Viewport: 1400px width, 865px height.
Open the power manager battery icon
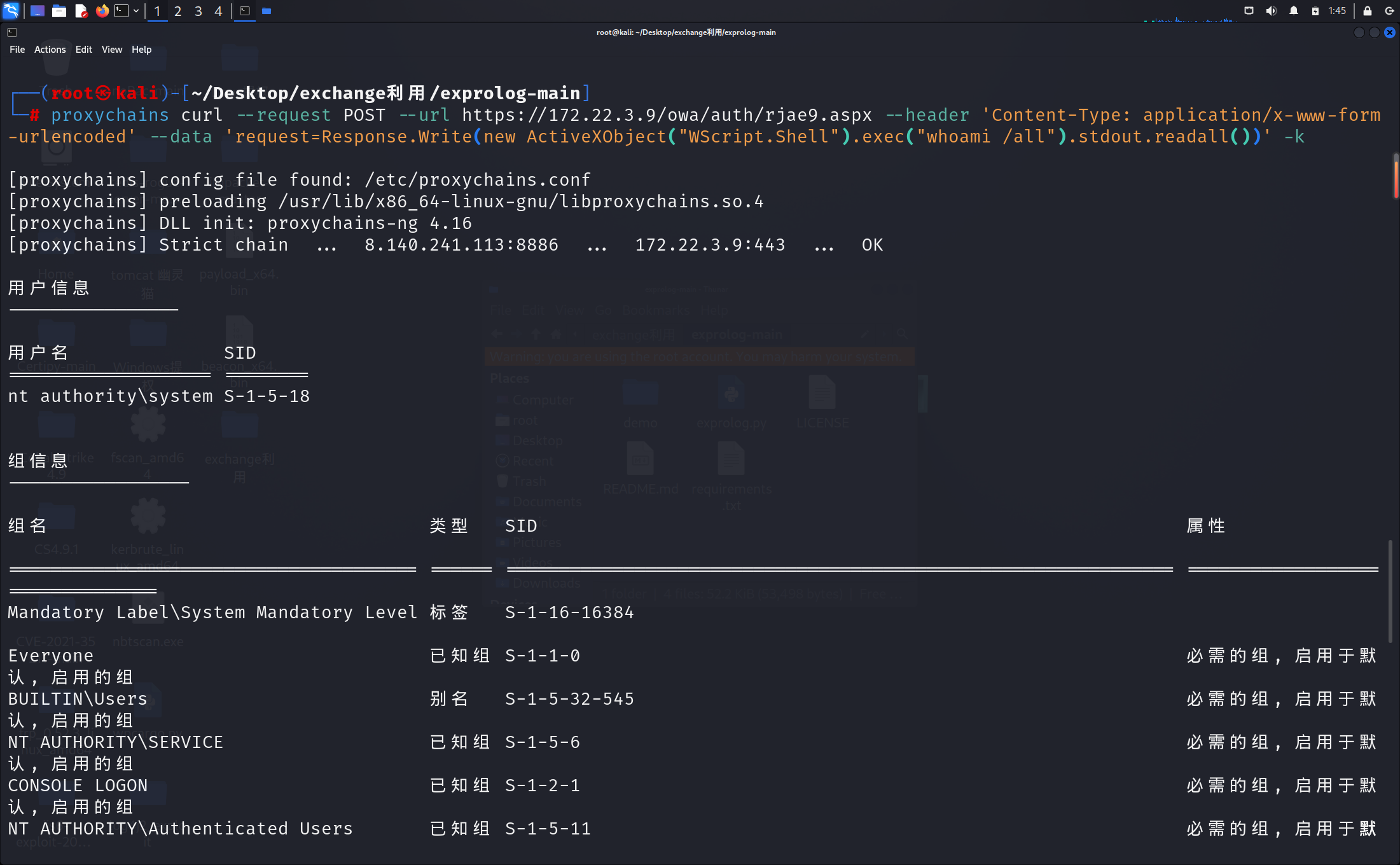point(1315,11)
